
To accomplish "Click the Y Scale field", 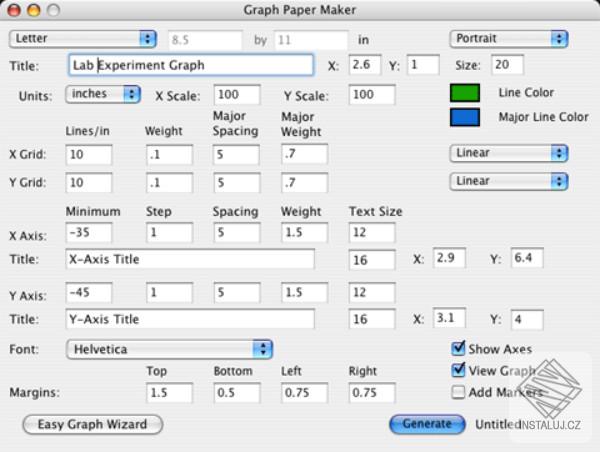I will coord(372,95).
